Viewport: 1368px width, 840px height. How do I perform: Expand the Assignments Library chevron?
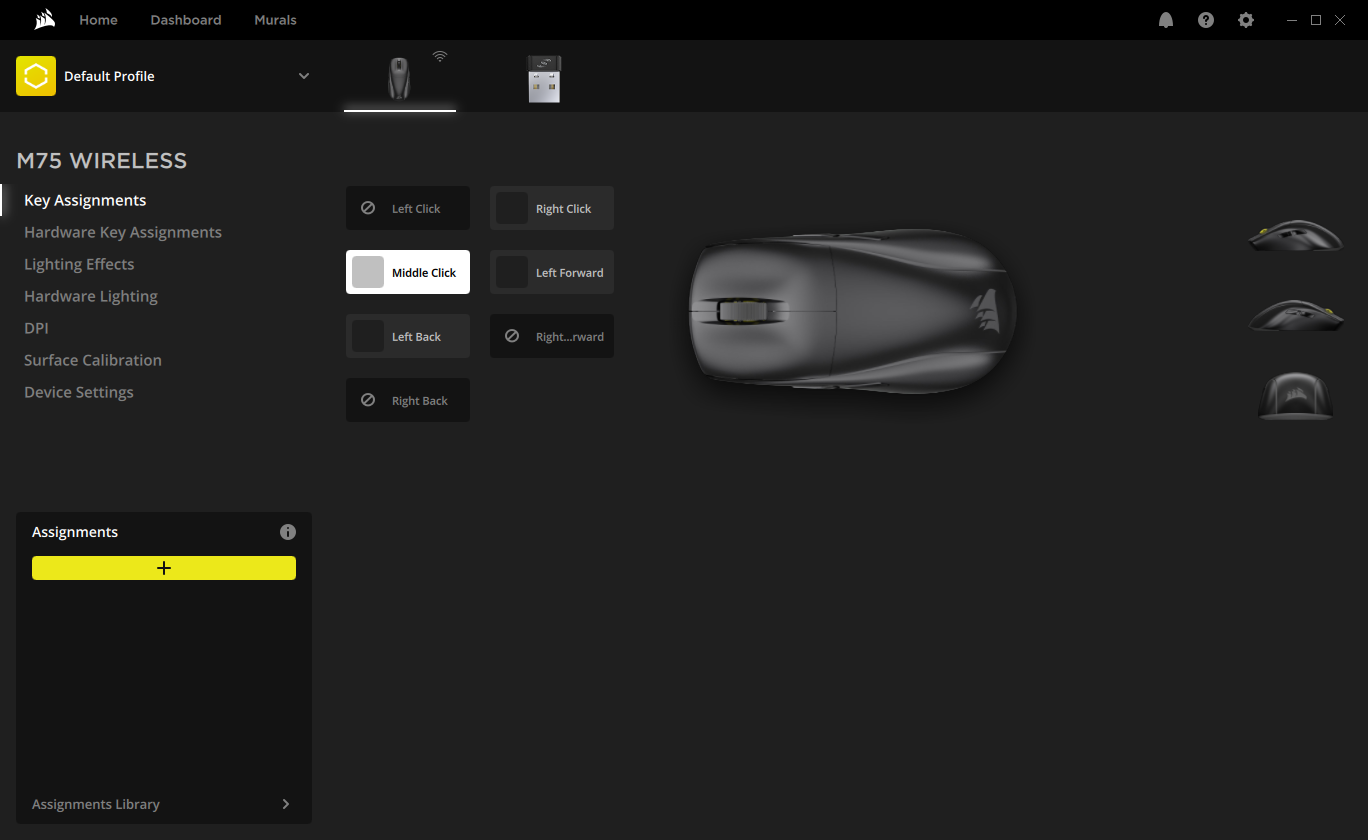tap(286, 804)
